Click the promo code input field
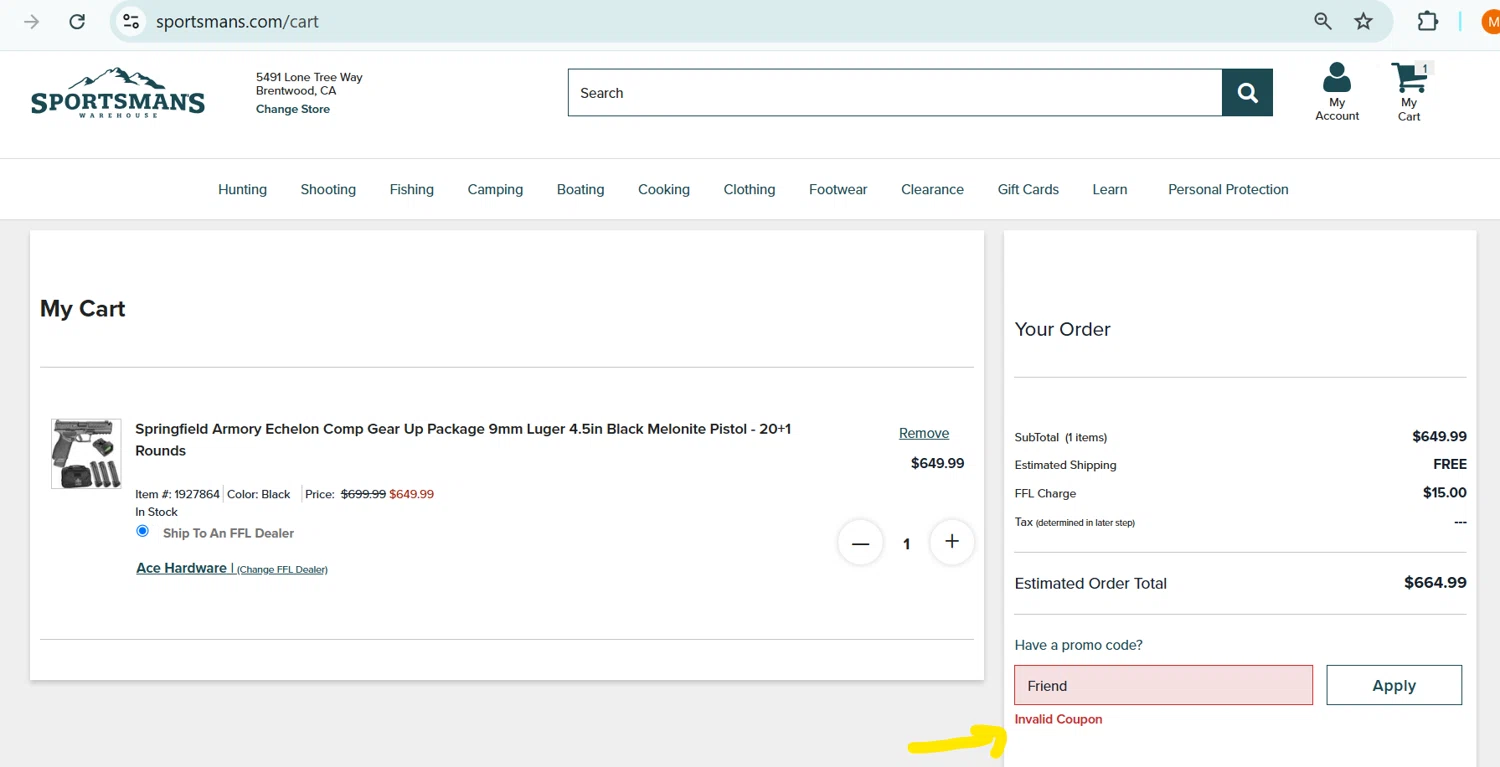Screen dimensions: 1500x767 (1163, 685)
